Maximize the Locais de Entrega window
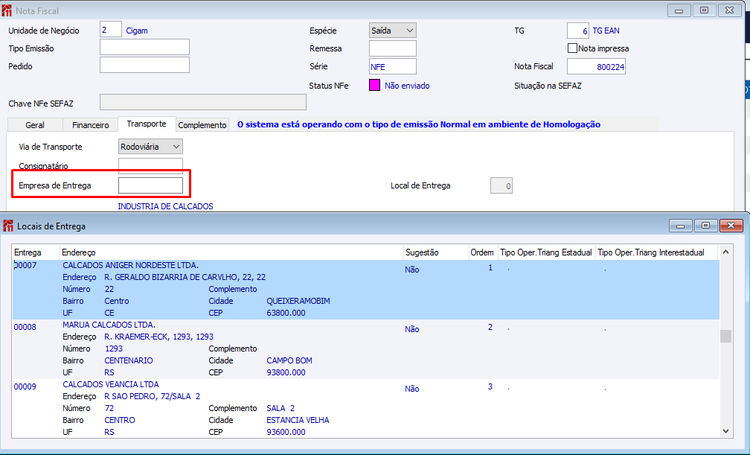Screen dimensions: 750x455 pyautogui.click(x=706, y=225)
